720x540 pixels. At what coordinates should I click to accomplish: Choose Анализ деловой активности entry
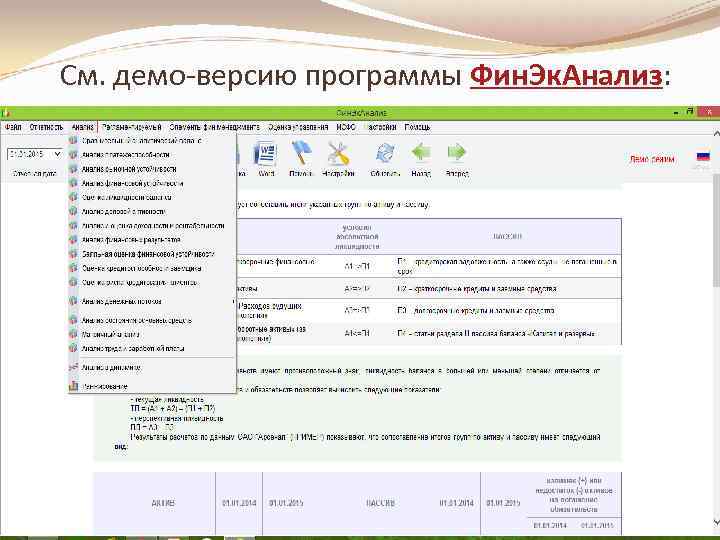tap(152, 211)
